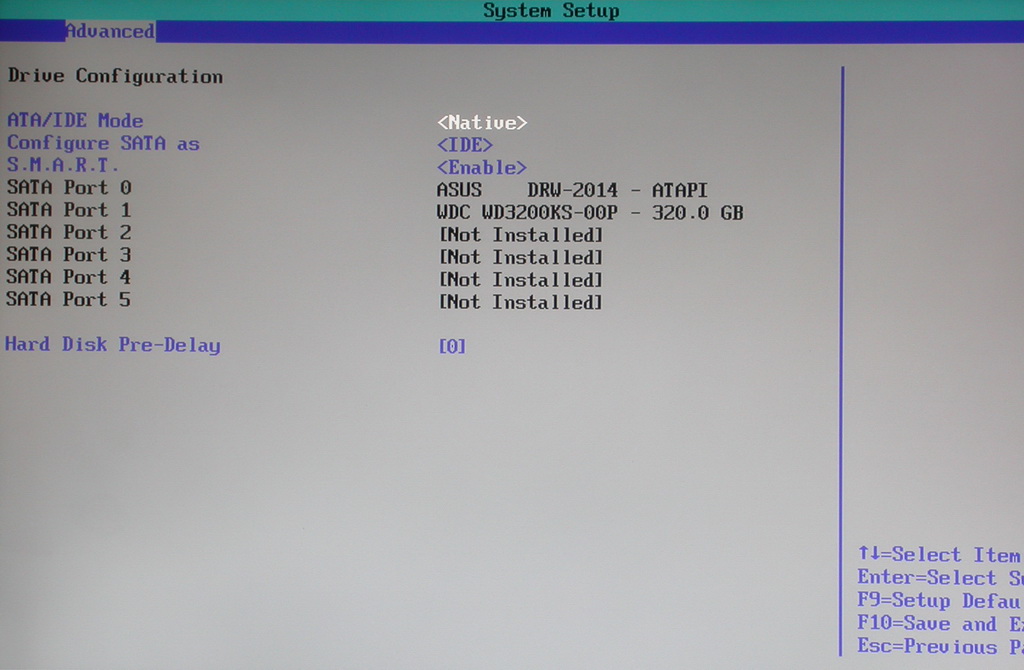Select the SATA Port 0 row label
Viewport: 1024px width, 670px height.
[x=69, y=187]
